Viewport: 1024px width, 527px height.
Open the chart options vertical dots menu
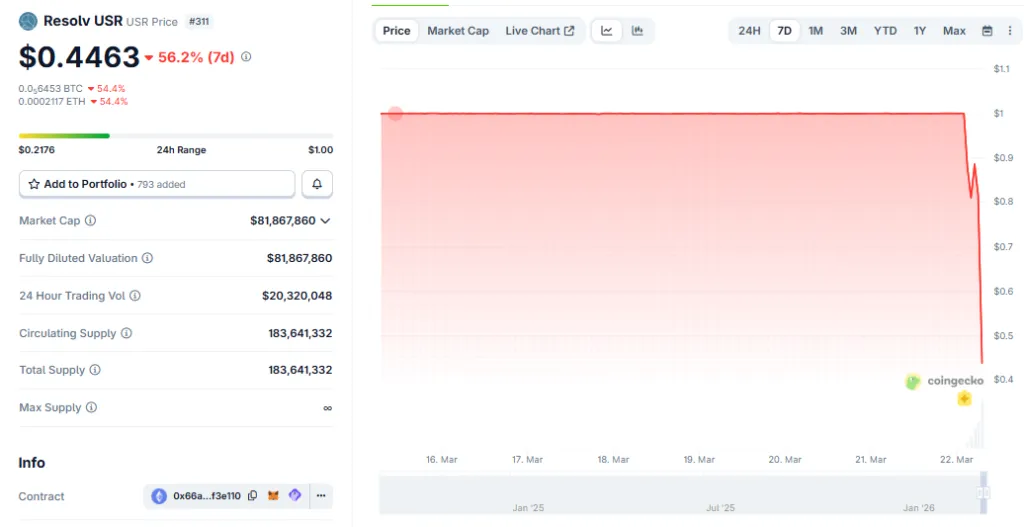[x=1010, y=31]
